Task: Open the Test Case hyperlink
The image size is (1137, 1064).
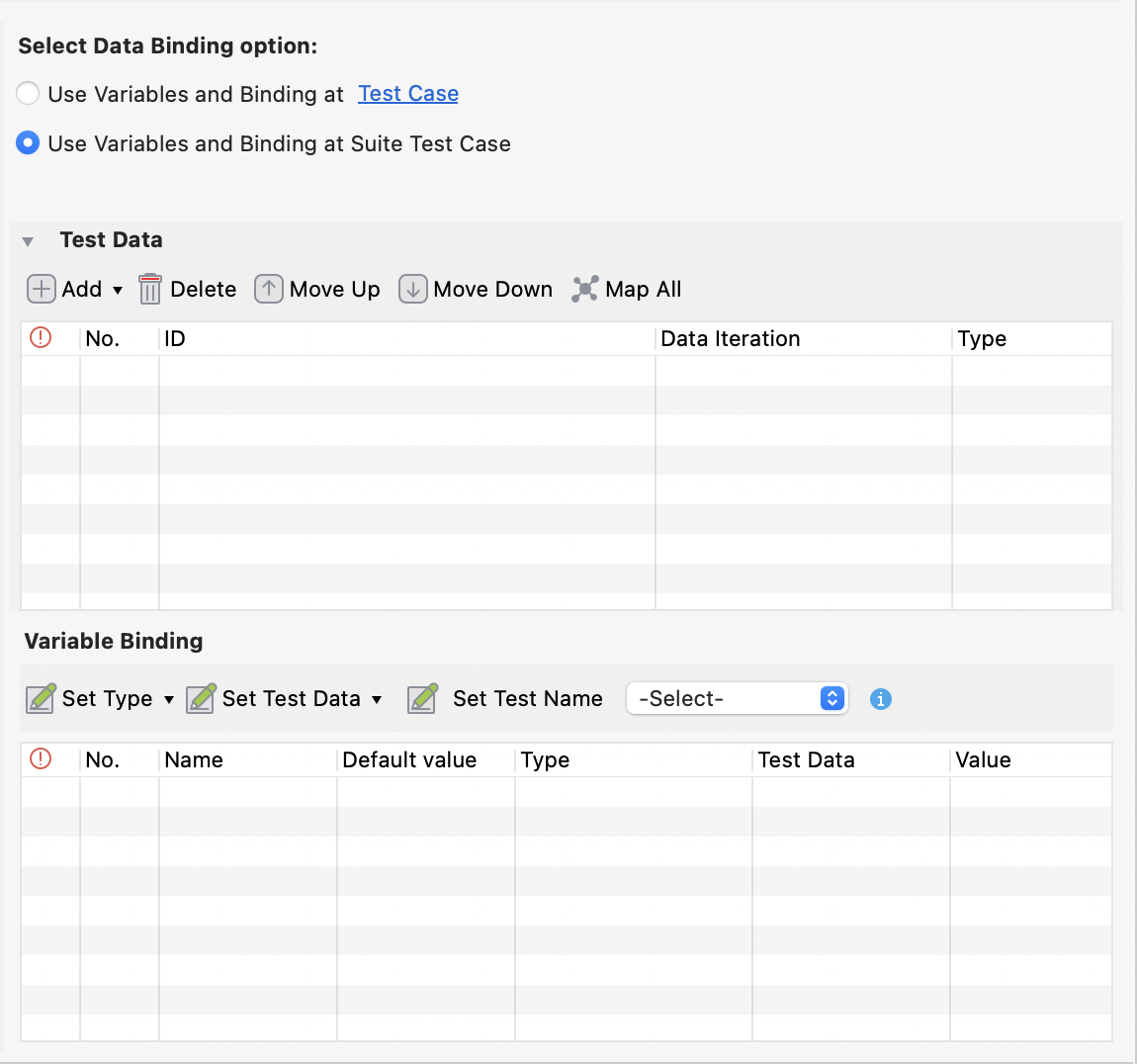Action: point(407,94)
